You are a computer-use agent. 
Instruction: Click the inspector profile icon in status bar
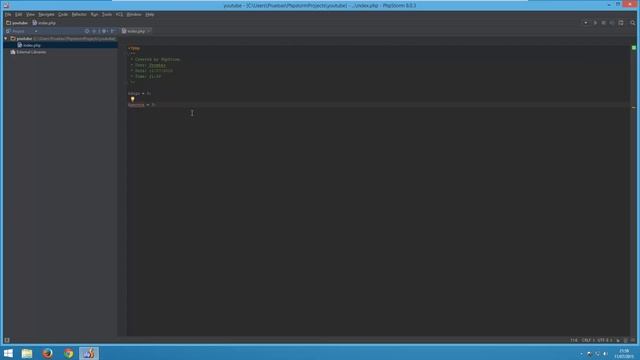click(x=625, y=340)
